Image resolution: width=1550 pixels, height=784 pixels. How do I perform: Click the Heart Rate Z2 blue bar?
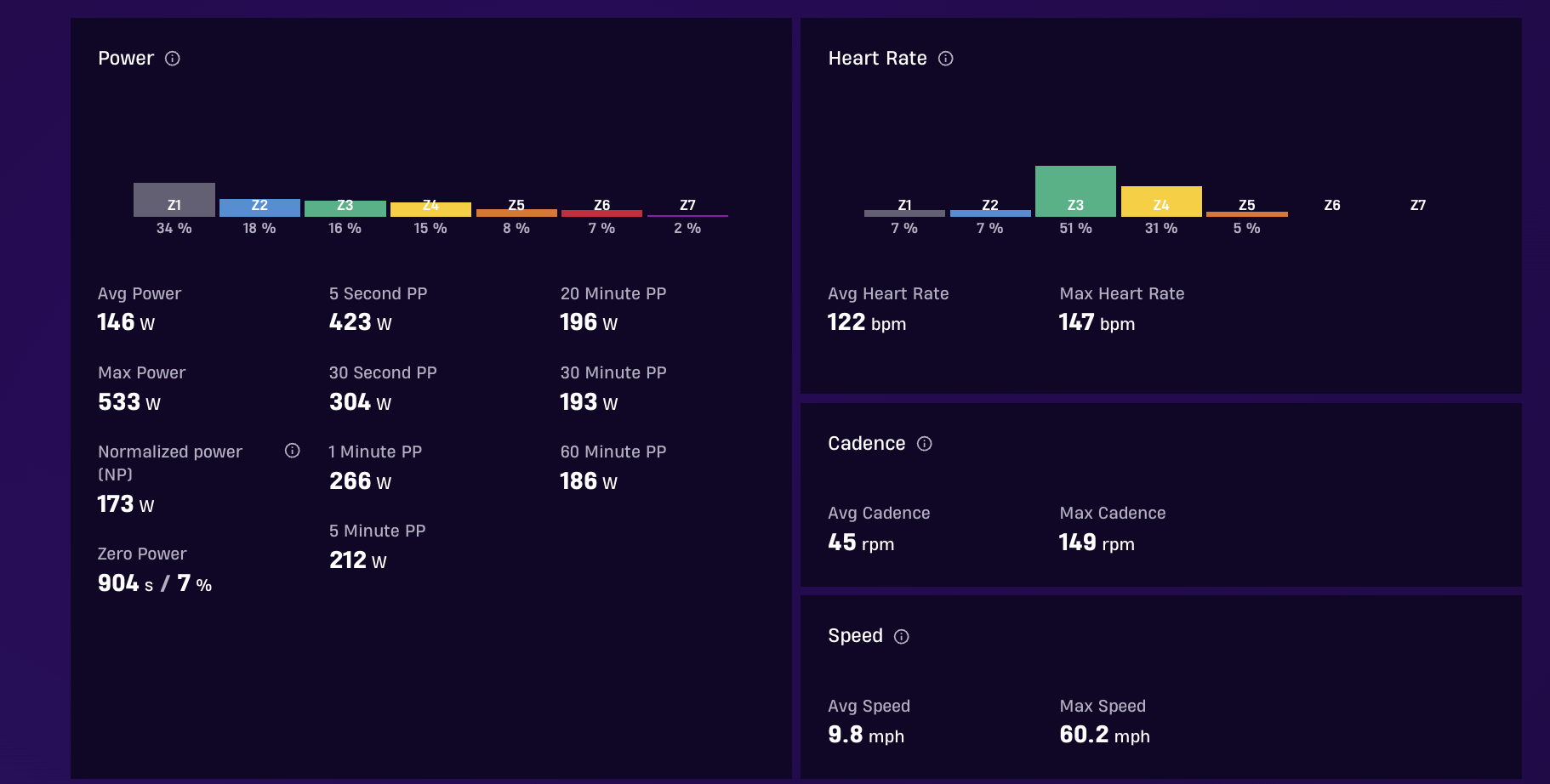click(990, 213)
